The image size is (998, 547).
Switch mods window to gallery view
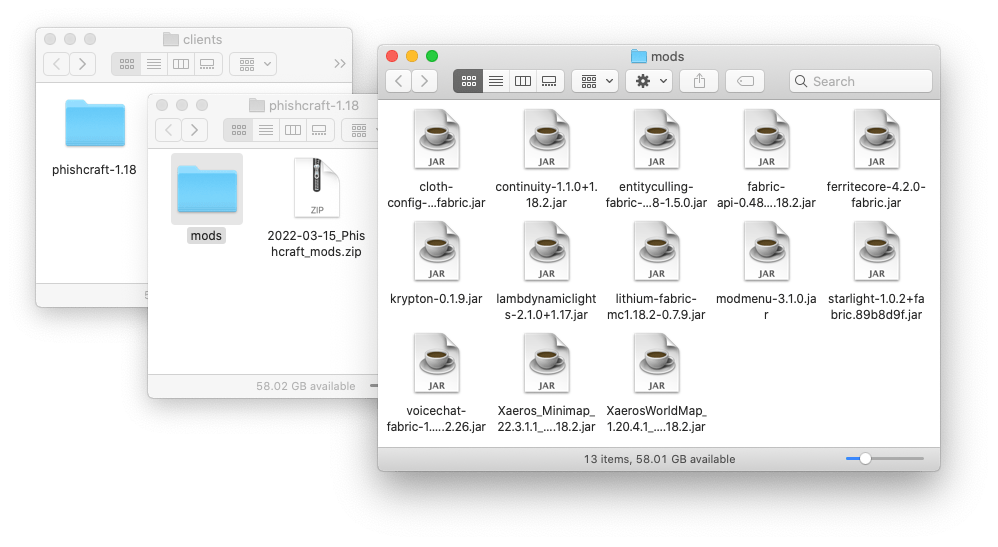549,81
